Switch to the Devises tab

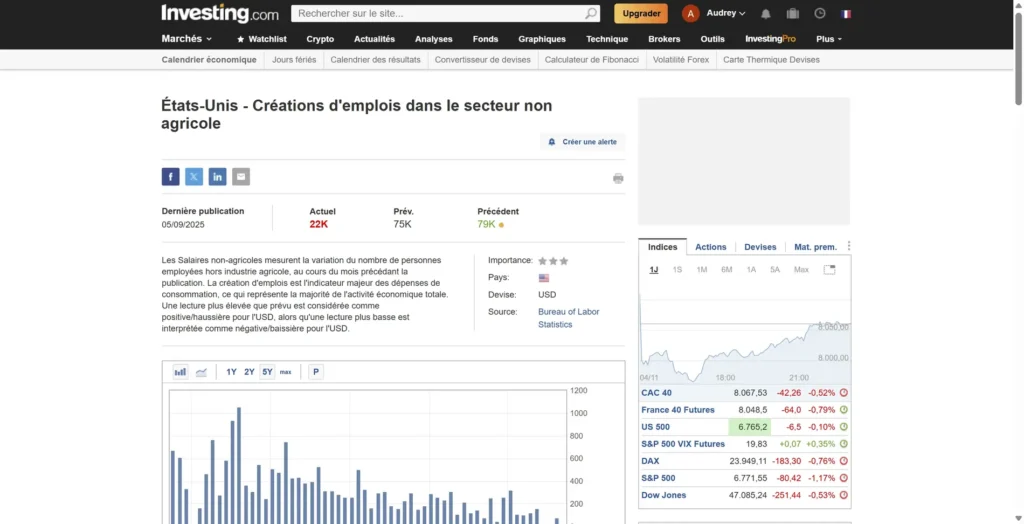(x=760, y=247)
